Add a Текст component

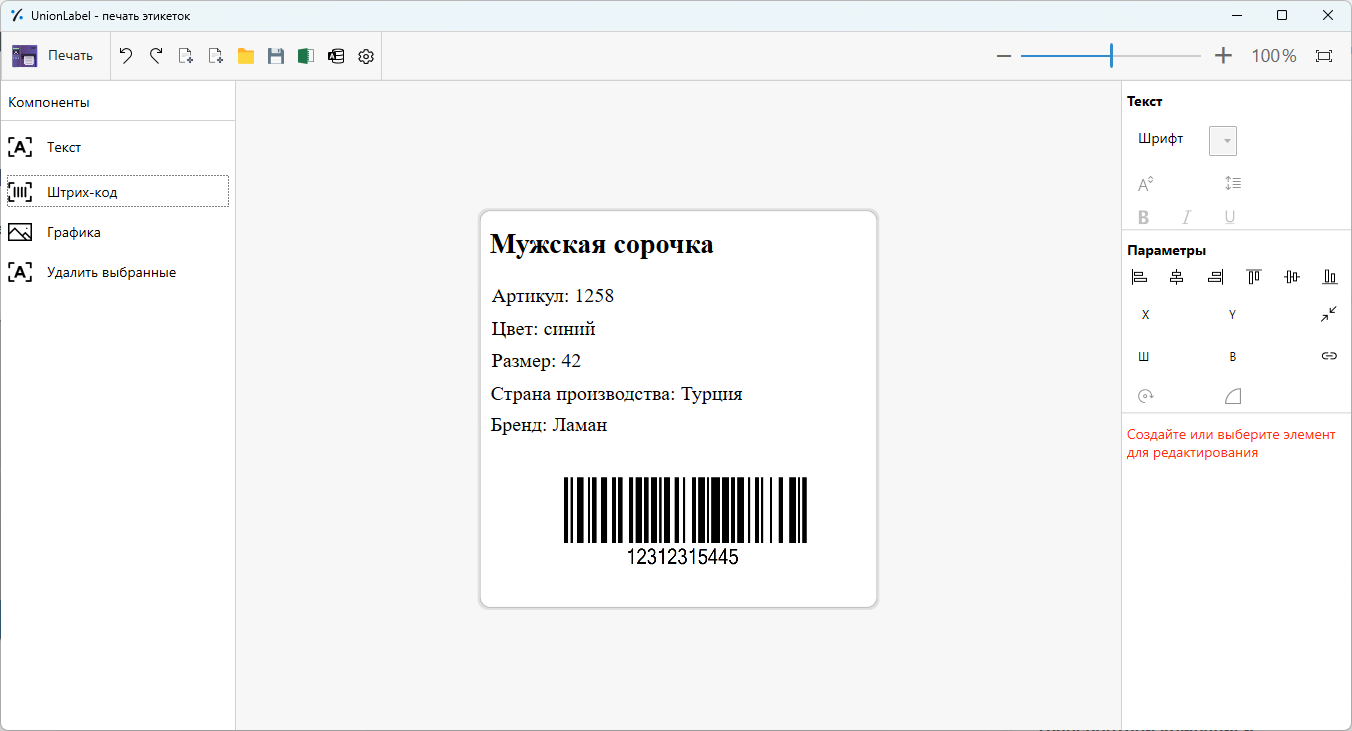[x=118, y=147]
